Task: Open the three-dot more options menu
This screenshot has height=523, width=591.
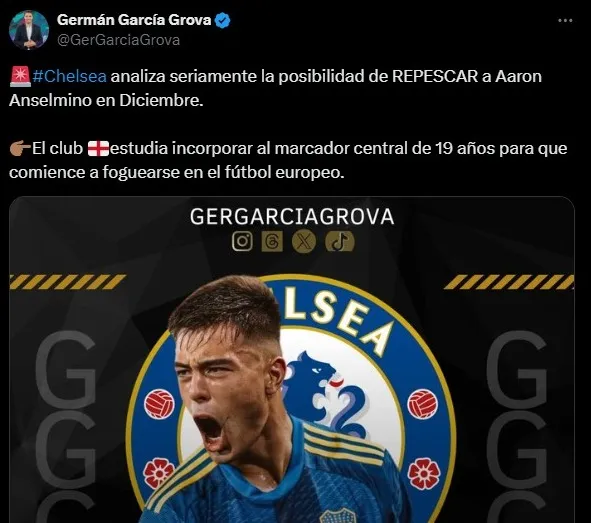Action: pos(565,21)
